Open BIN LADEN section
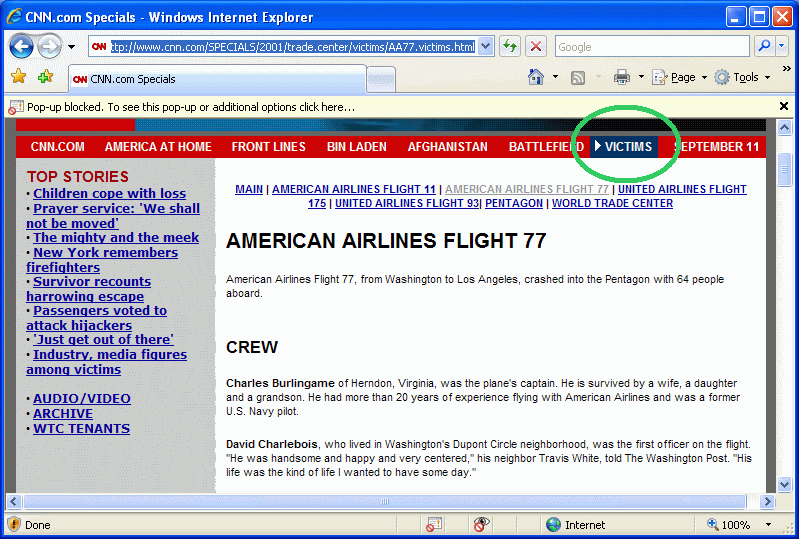The image size is (799, 539). [357, 147]
